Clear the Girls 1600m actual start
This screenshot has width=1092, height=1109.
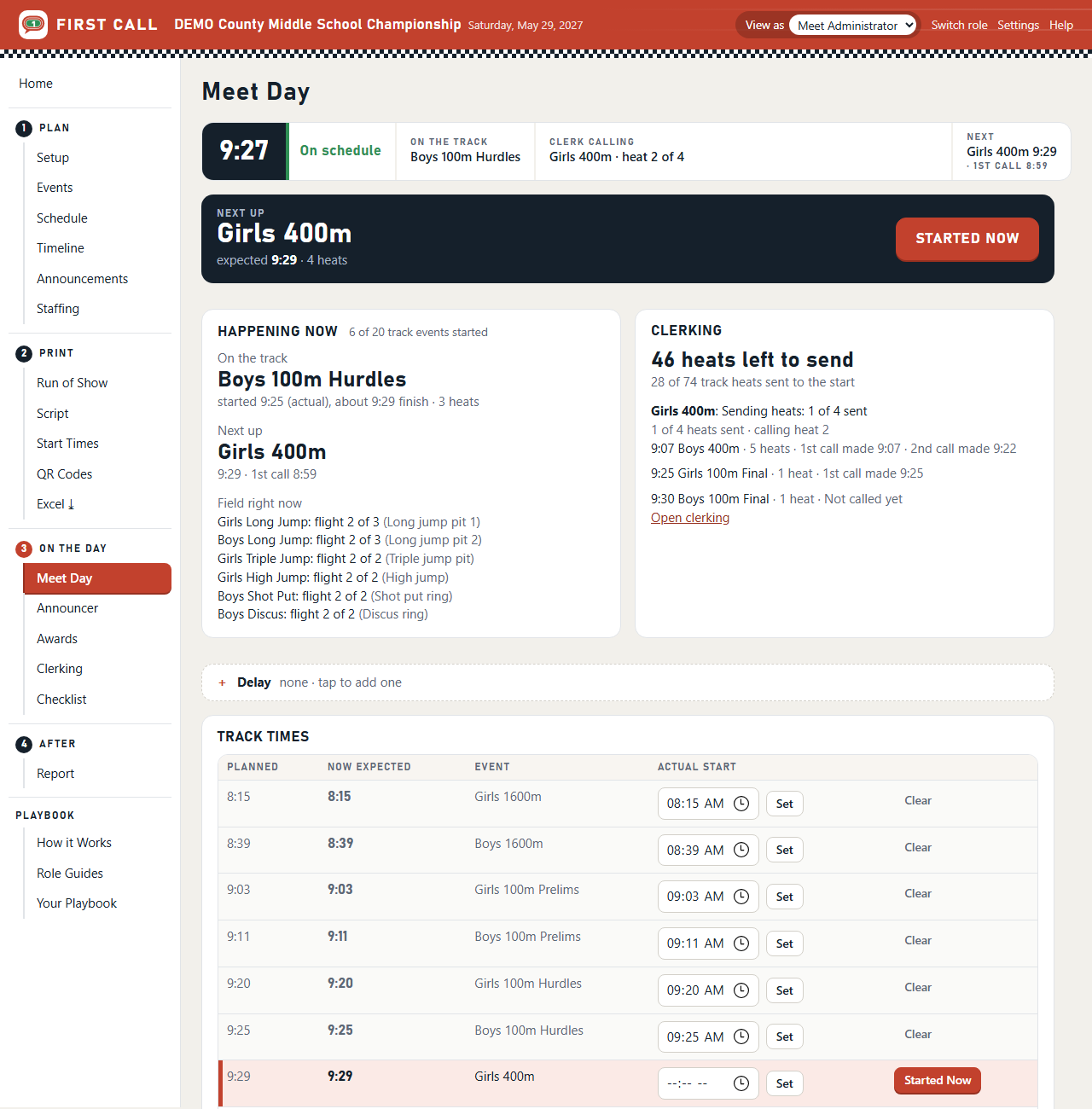click(x=918, y=800)
